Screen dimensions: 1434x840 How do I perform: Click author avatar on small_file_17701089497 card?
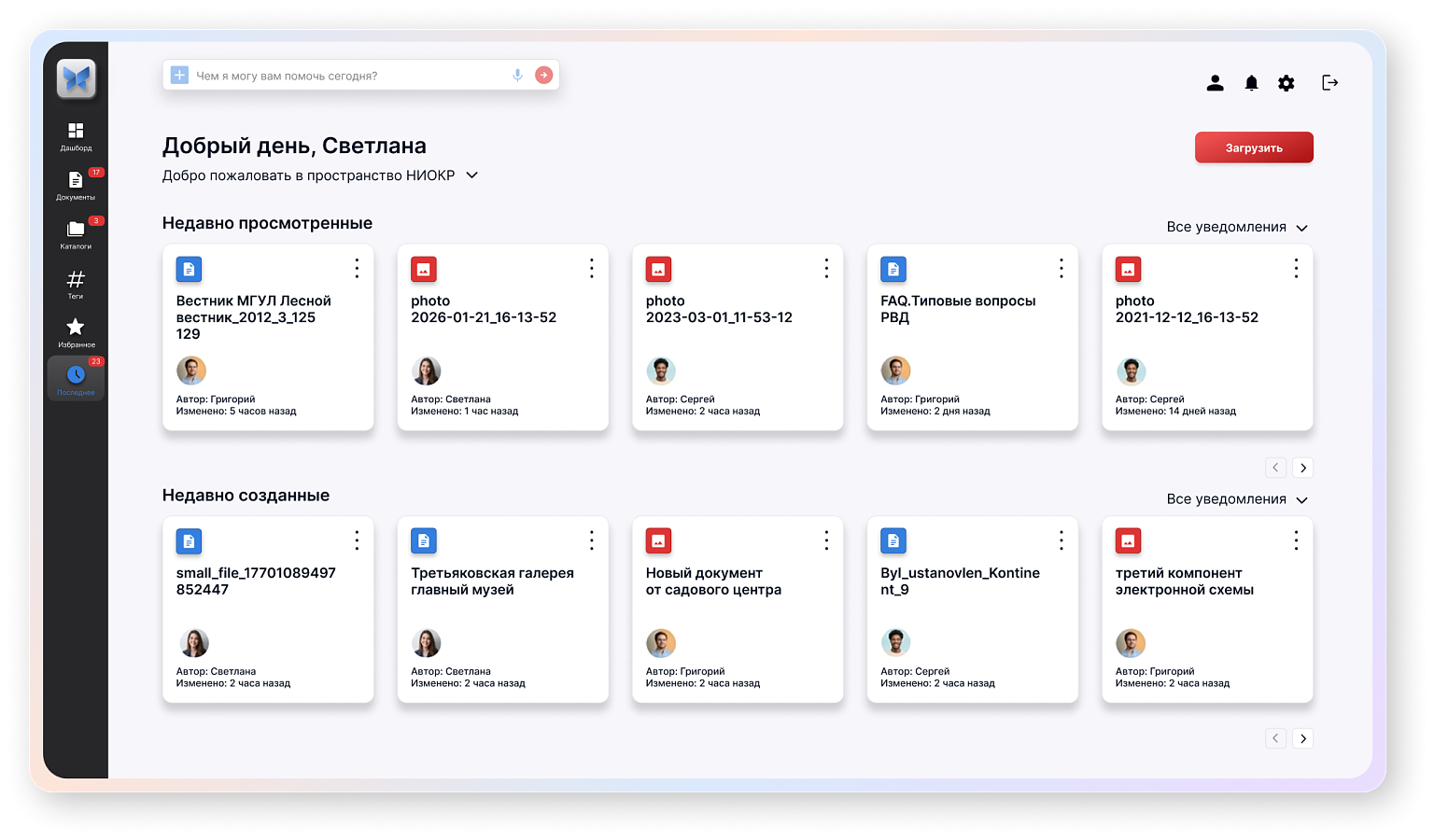pos(194,643)
